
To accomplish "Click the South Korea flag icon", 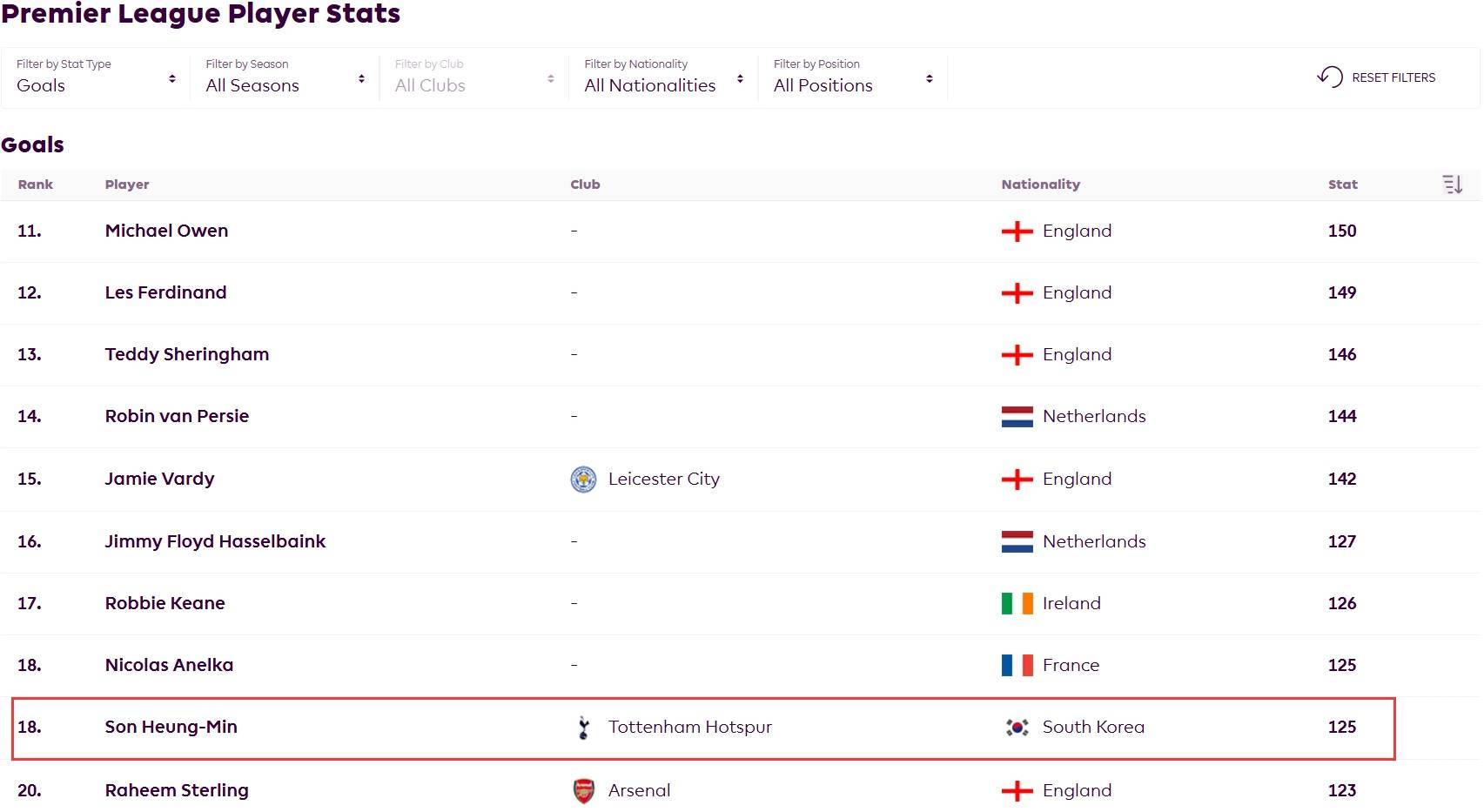I will 1017,728.
